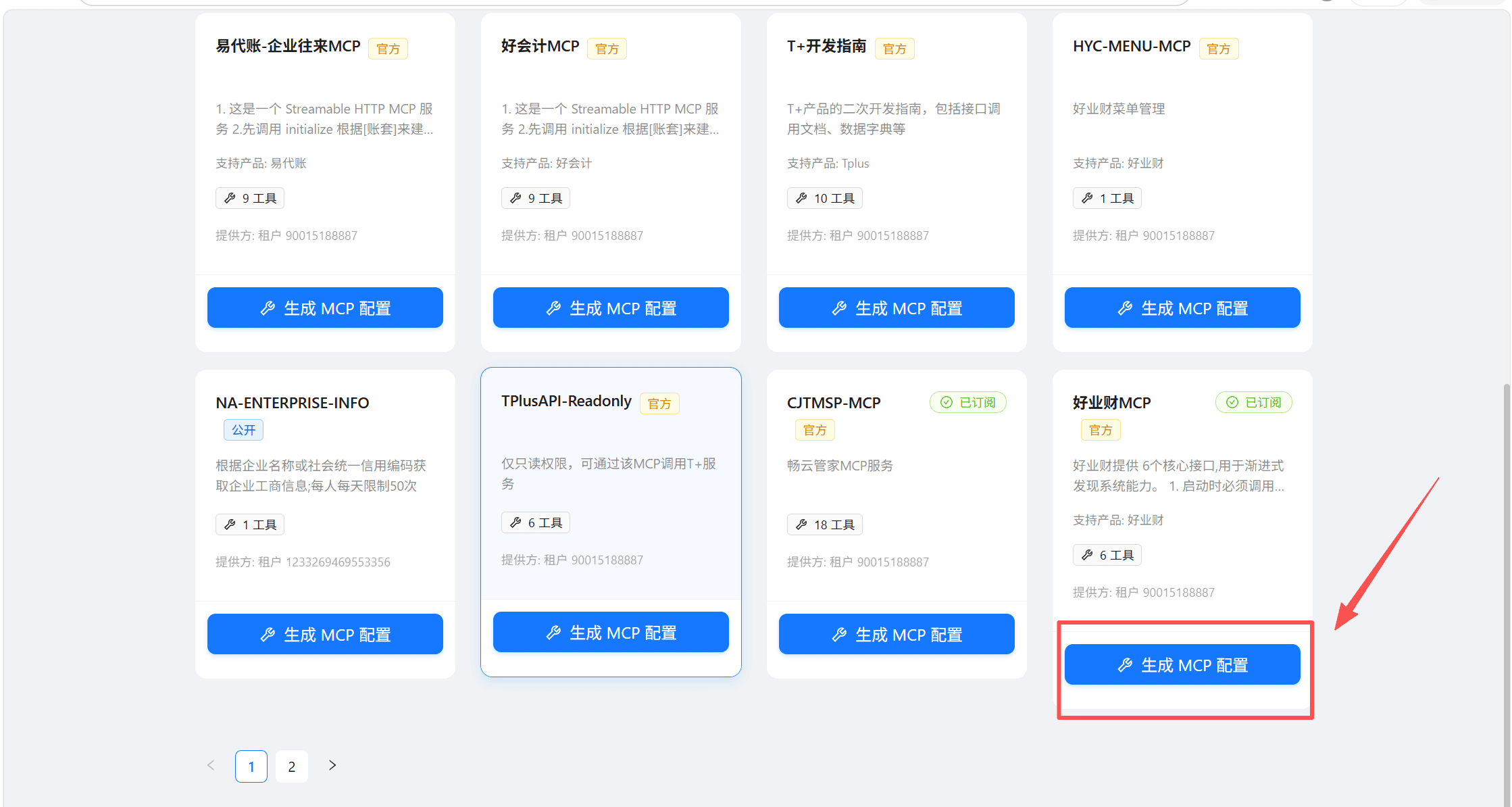The width and height of the screenshot is (1512, 807).
Task: Click the 9 工具 tag on 易代账 card
Action: pos(250,198)
